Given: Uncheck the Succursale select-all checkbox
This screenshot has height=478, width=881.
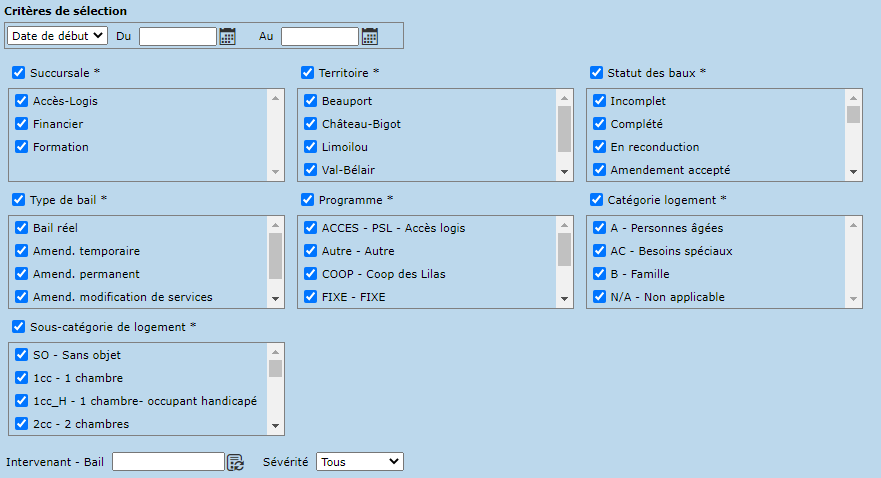Looking at the screenshot, I should [x=19, y=73].
